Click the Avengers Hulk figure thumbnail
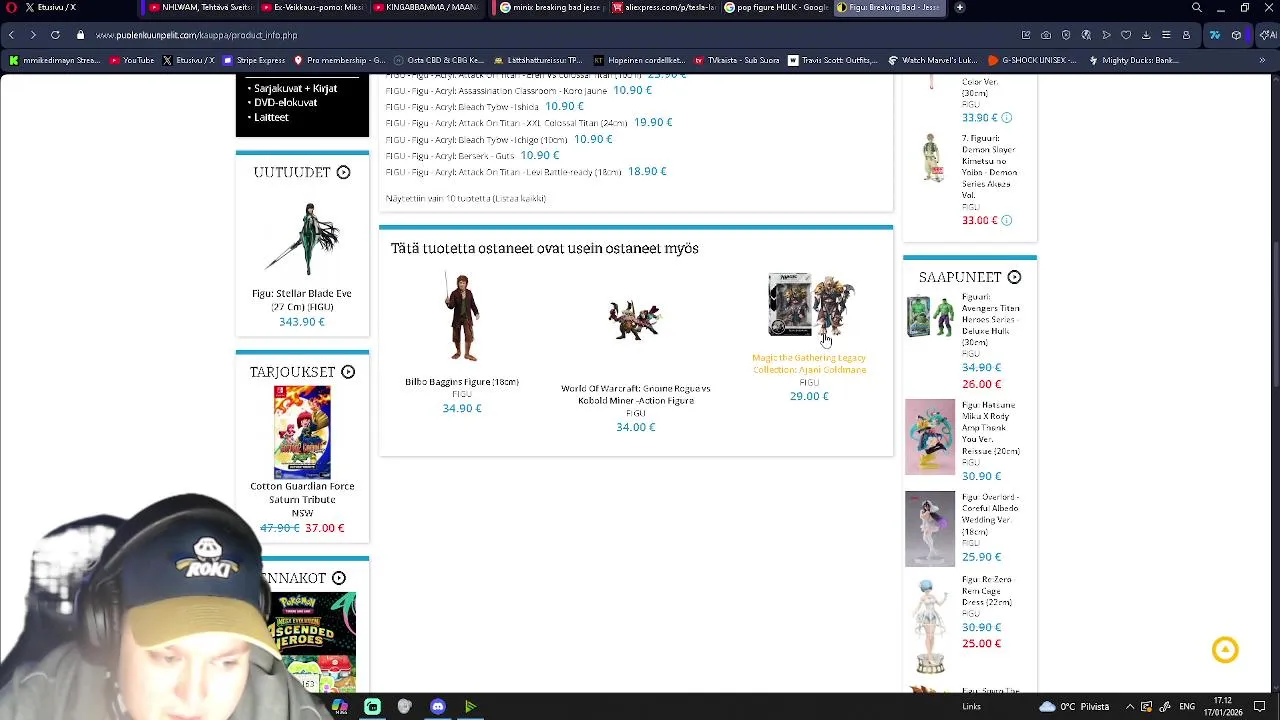 930,316
